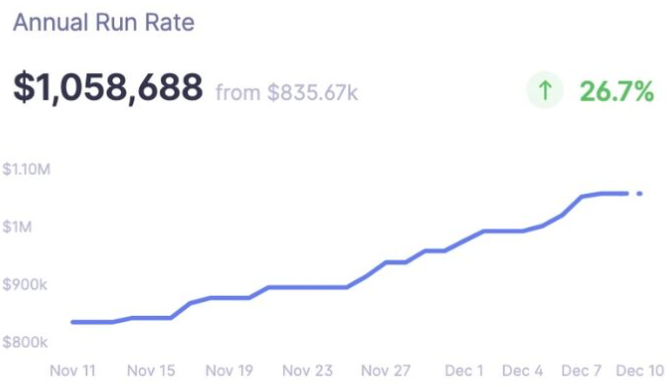Click the Nov 15 x-axis label
This screenshot has height=386, width=672.
click(151, 371)
